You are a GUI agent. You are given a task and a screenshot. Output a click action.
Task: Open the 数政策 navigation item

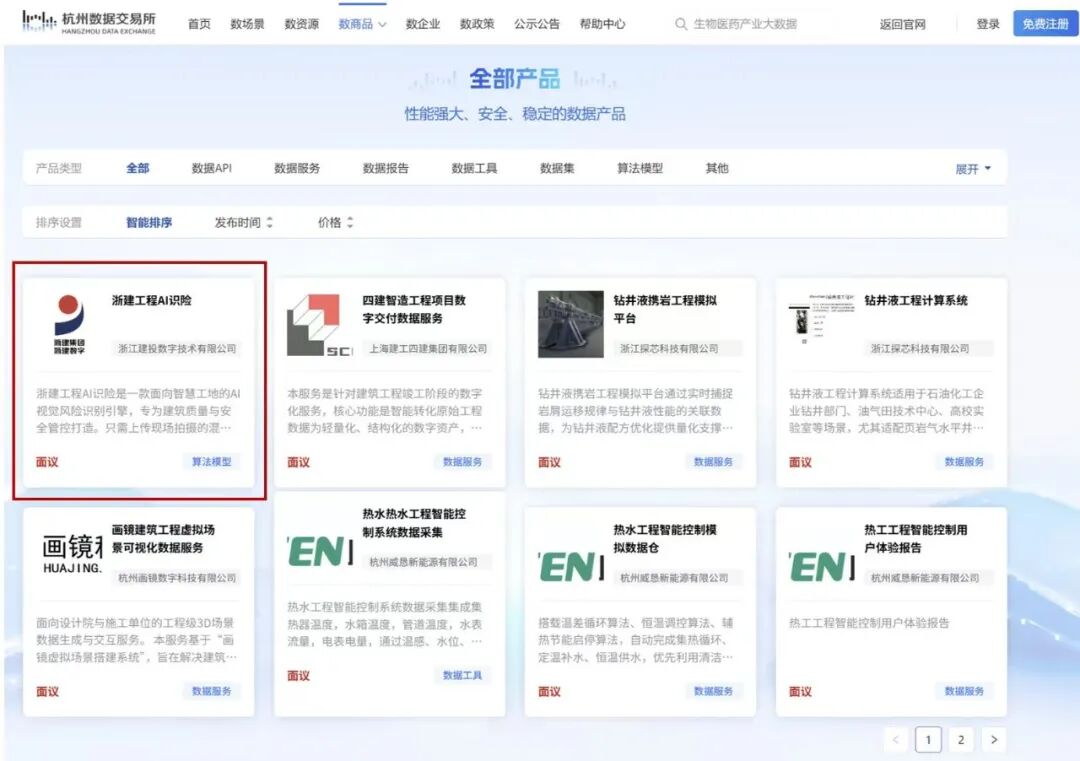477,24
